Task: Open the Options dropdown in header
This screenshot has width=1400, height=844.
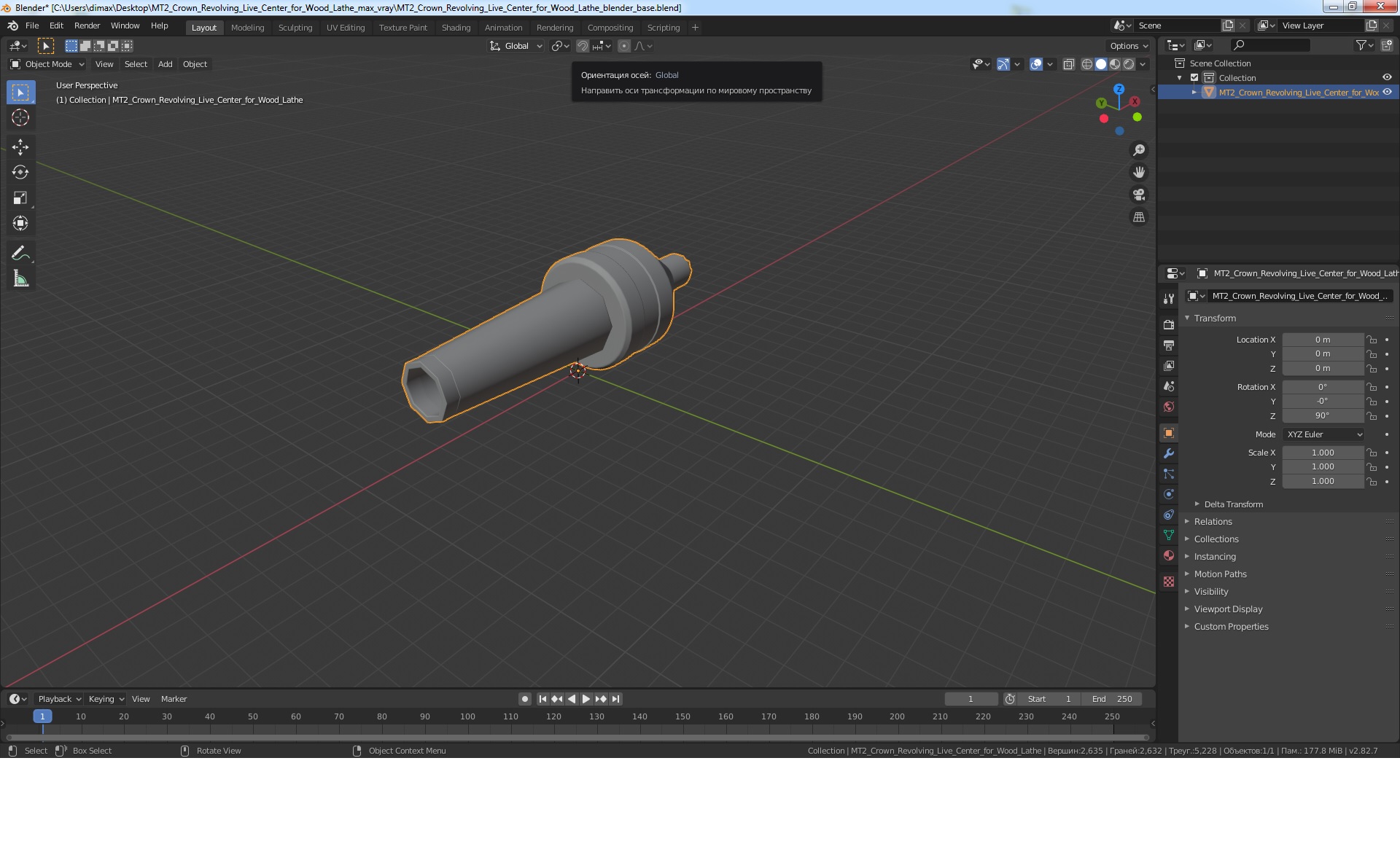Action: 1129,46
